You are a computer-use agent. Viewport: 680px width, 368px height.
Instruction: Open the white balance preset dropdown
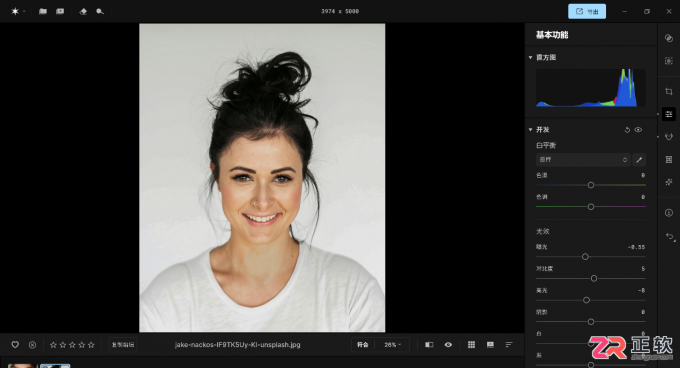pos(583,160)
